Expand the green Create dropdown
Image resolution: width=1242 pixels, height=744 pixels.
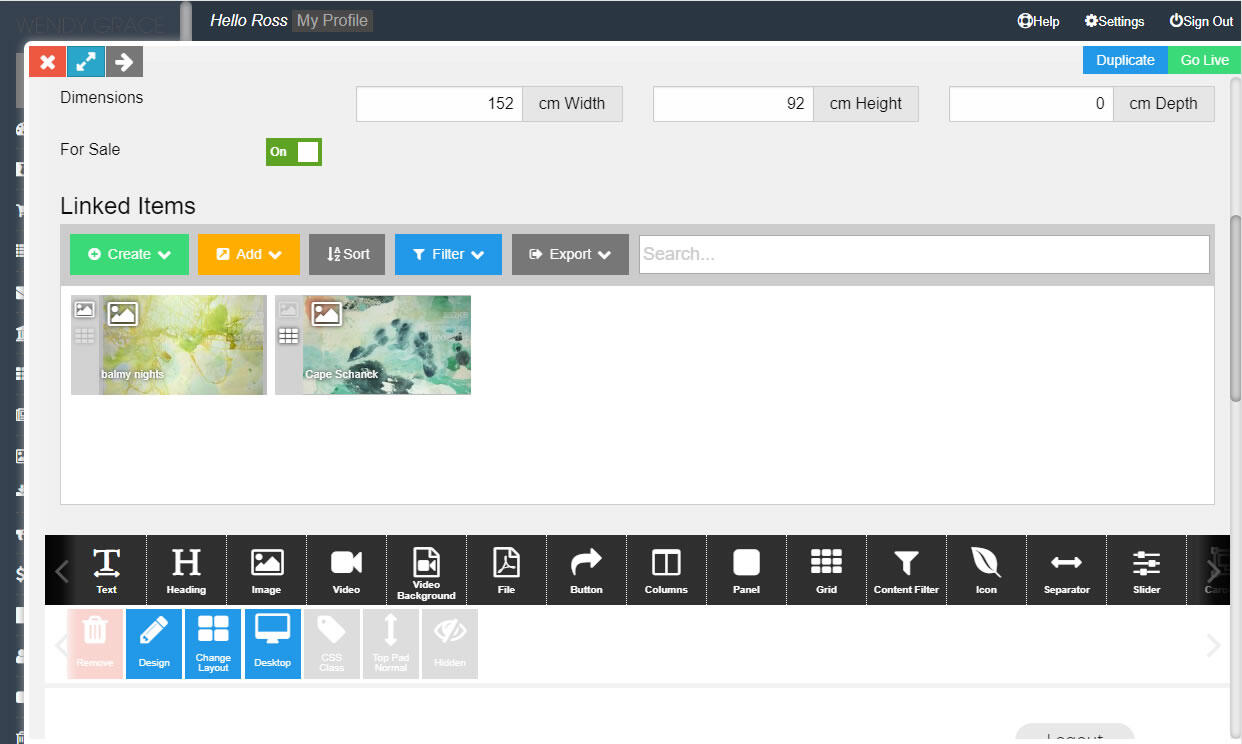(x=129, y=254)
